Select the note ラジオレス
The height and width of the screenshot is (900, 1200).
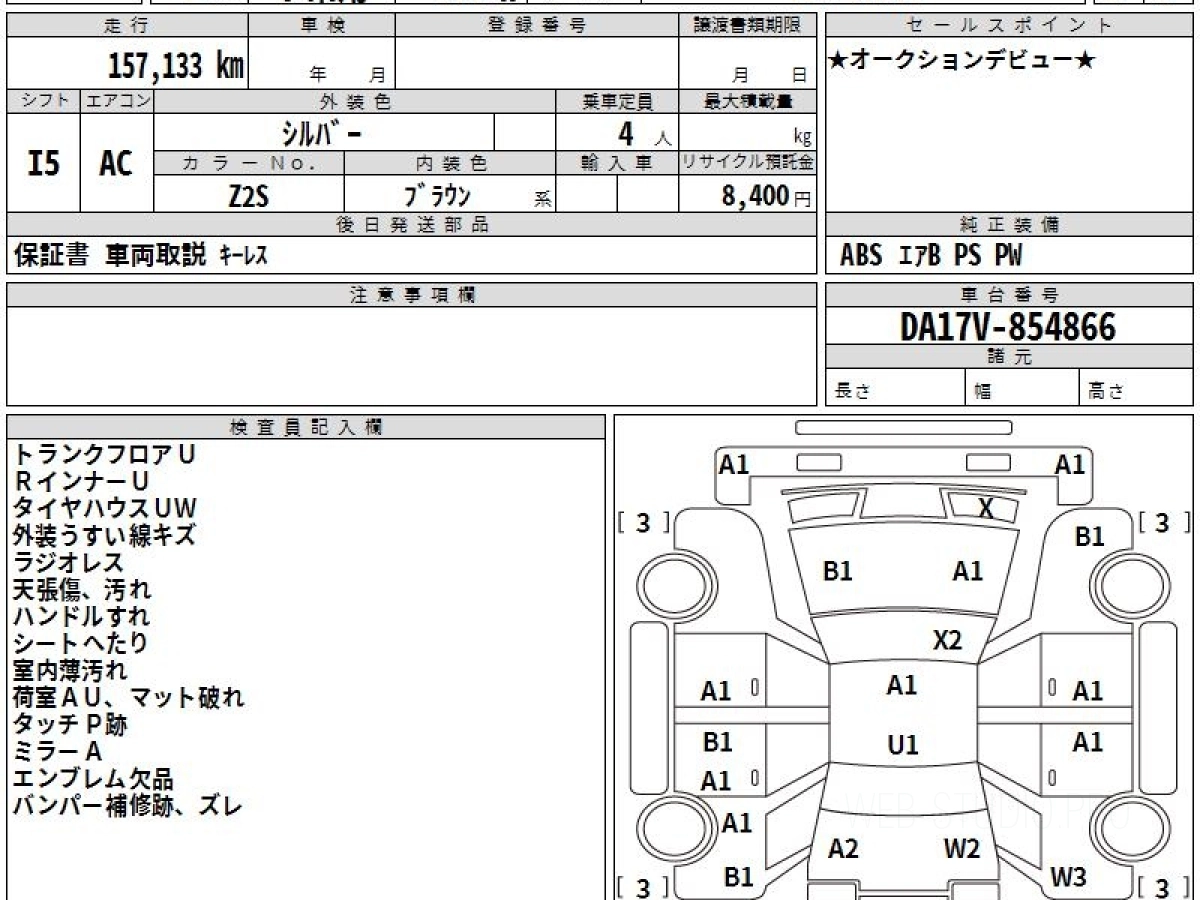coord(68,562)
